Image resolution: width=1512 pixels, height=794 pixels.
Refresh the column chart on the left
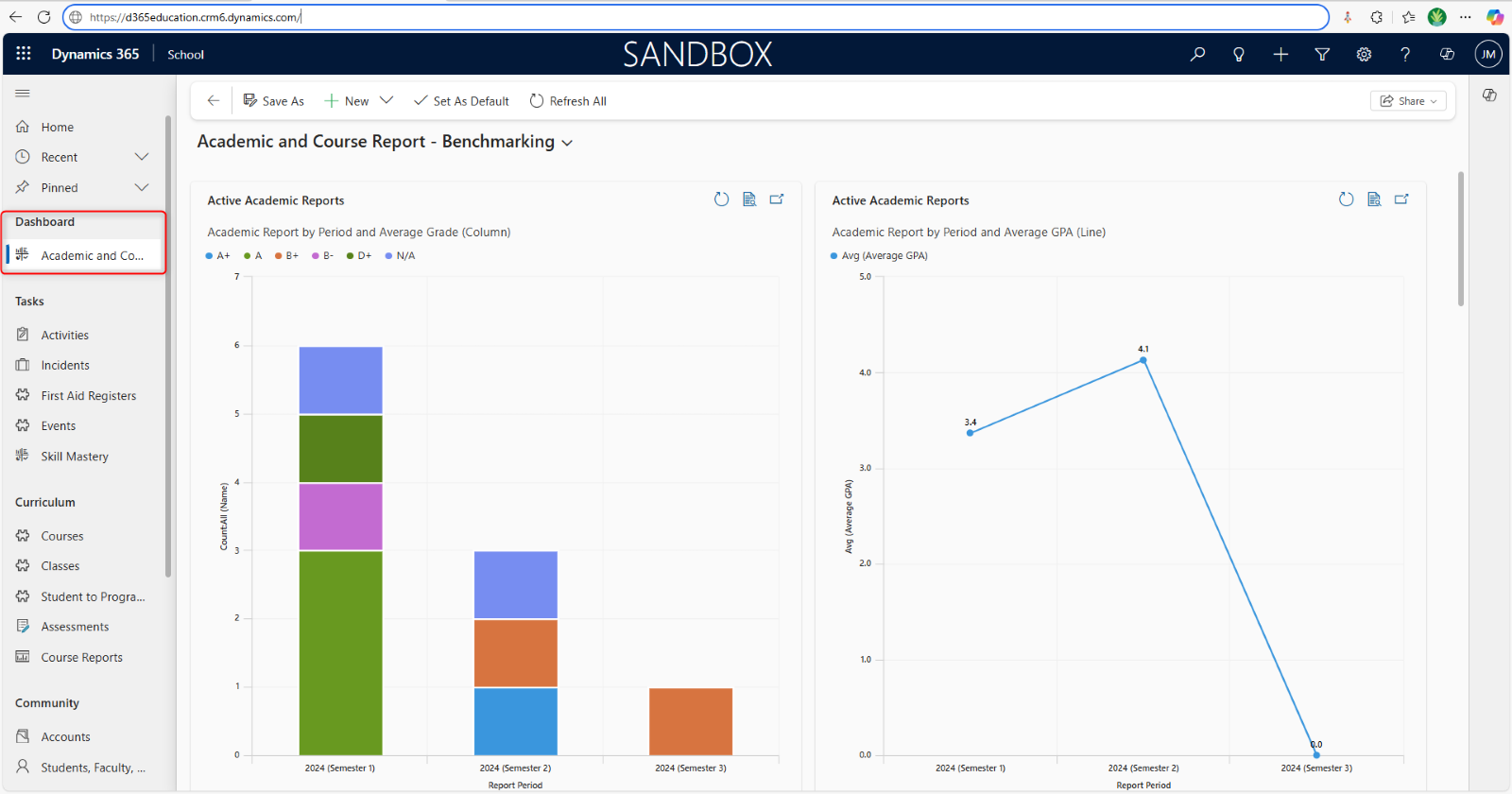point(721,199)
